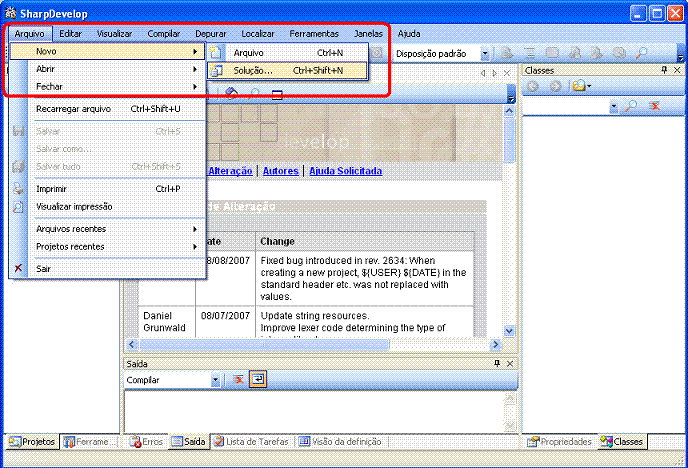Image resolution: width=688 pixels, height=468 pixels.
Task: Click the horizontal scrollbar left arrow
Action: click(132, 344)
